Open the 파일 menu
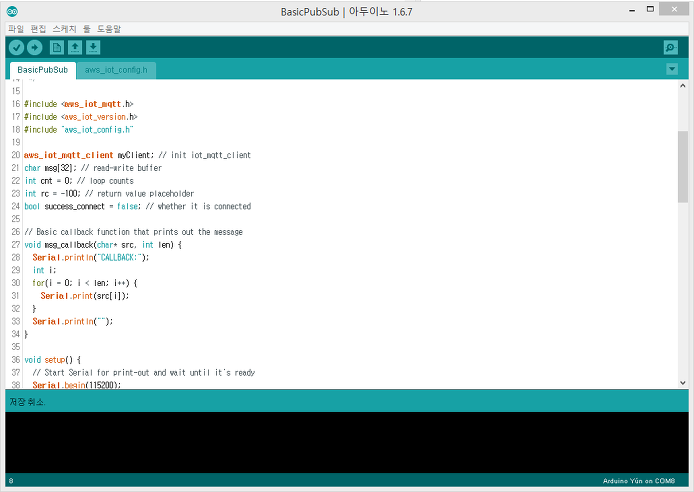 coord(16,29)
